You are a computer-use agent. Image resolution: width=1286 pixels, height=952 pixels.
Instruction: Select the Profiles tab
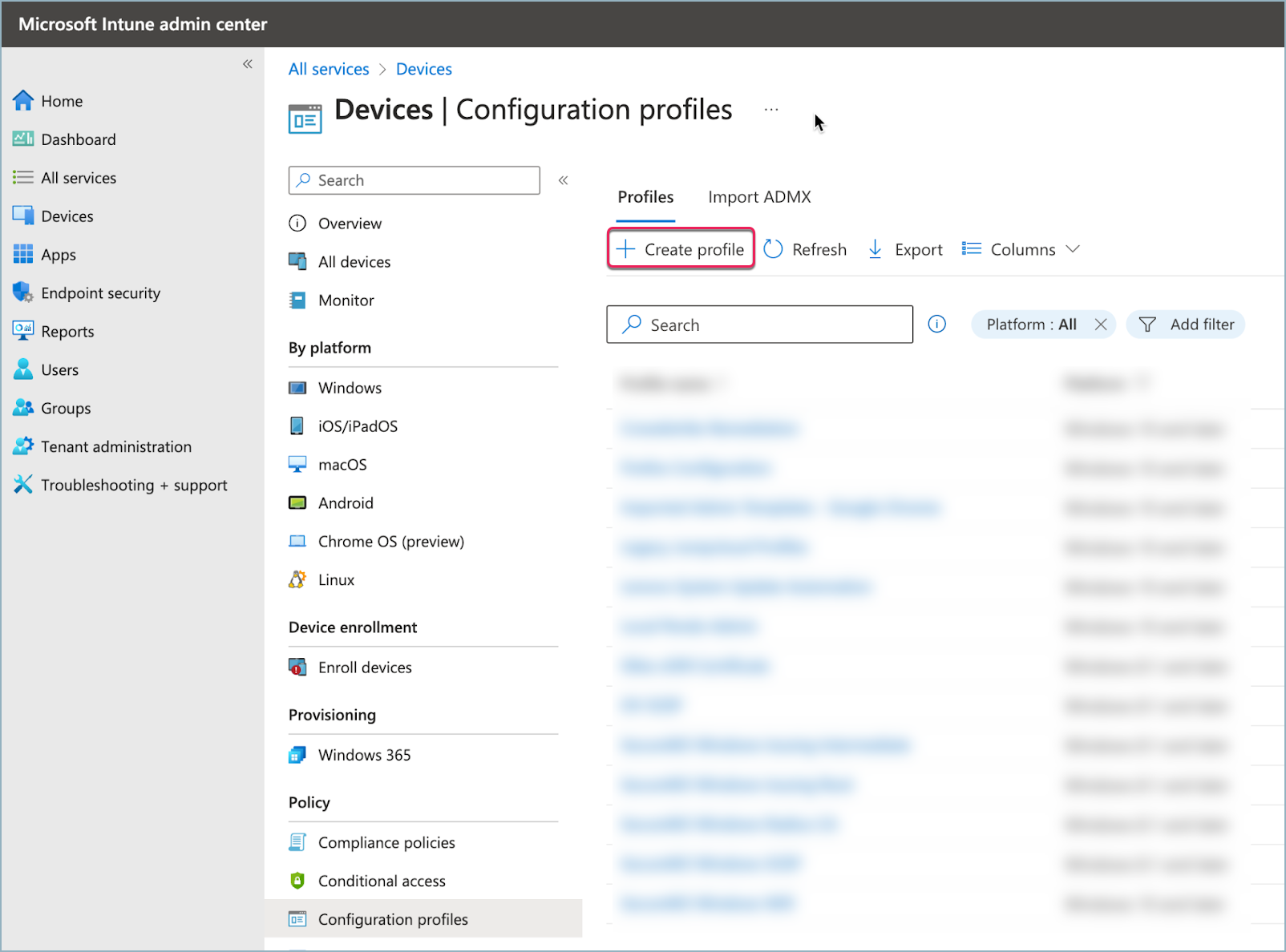pyautogui.click(x=645, y=197)
